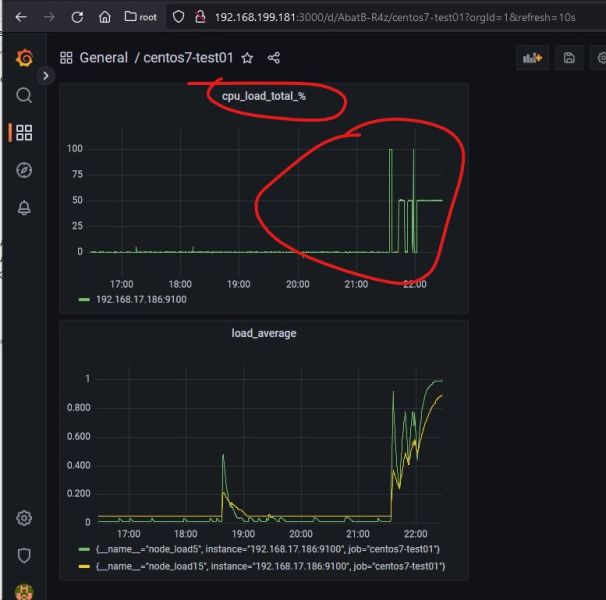Click yellow color swatch of node_load15 legend
Screen dimensions: 606x600
pyautogui.click(x=84, y=566)
